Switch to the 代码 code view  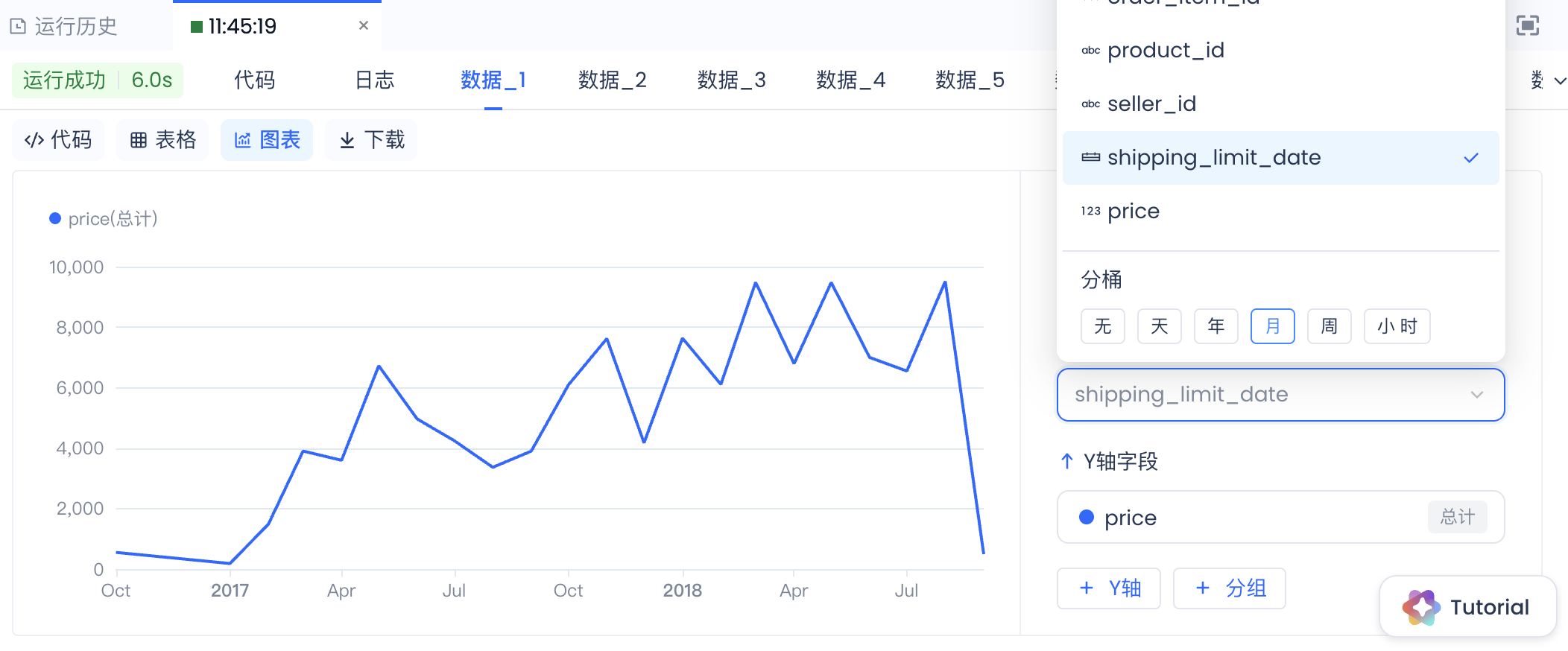coord(58,140)
